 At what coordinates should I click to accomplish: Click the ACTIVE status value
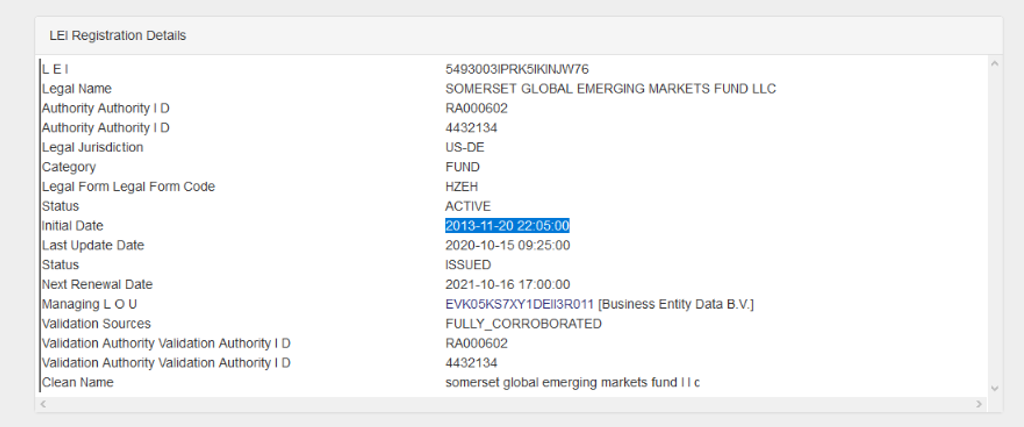468,206
